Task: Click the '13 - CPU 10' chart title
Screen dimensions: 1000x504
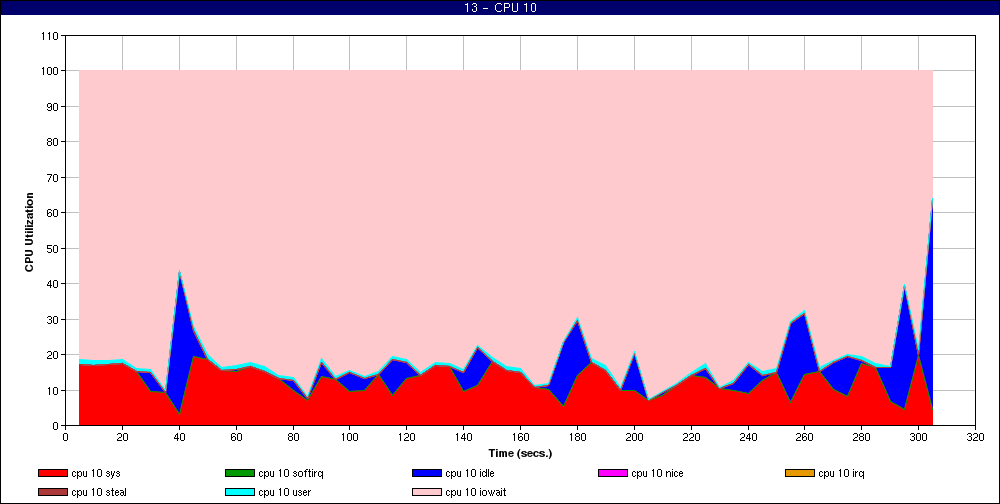Action: coord(500,8)
